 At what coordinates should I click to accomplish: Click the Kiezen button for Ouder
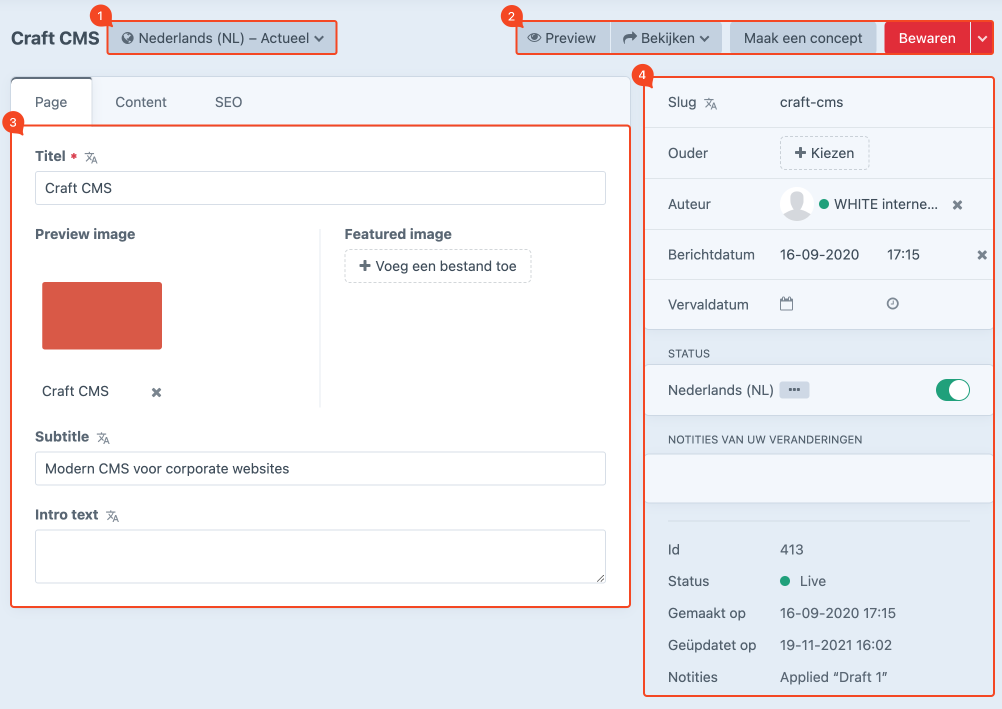tap(824, 153)
